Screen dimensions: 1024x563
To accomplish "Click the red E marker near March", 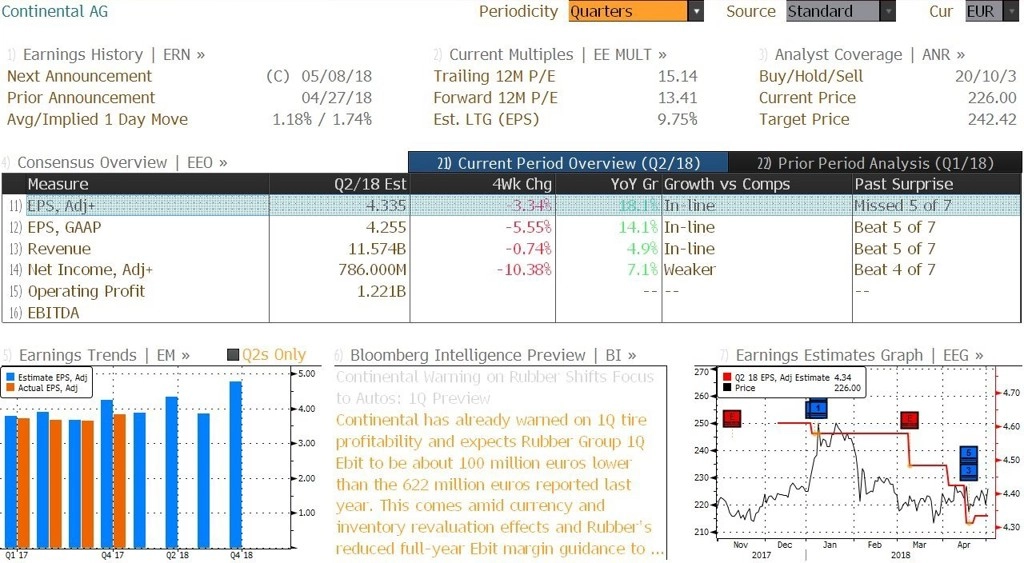I will tap(909, 420).
